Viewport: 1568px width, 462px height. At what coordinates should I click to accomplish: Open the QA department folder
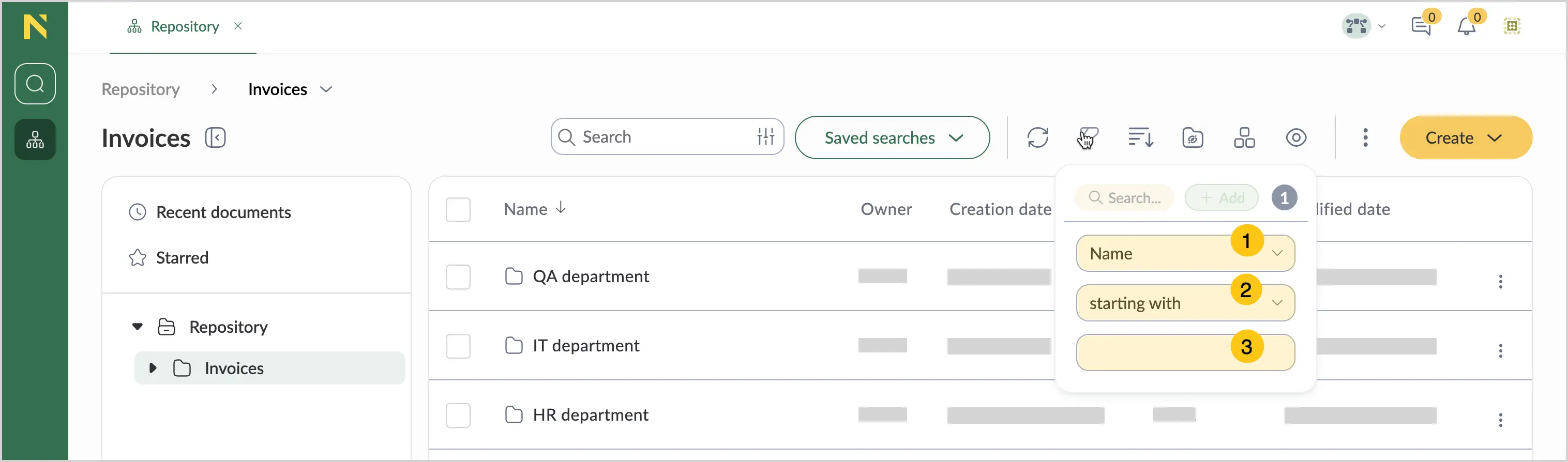(591, 276)
